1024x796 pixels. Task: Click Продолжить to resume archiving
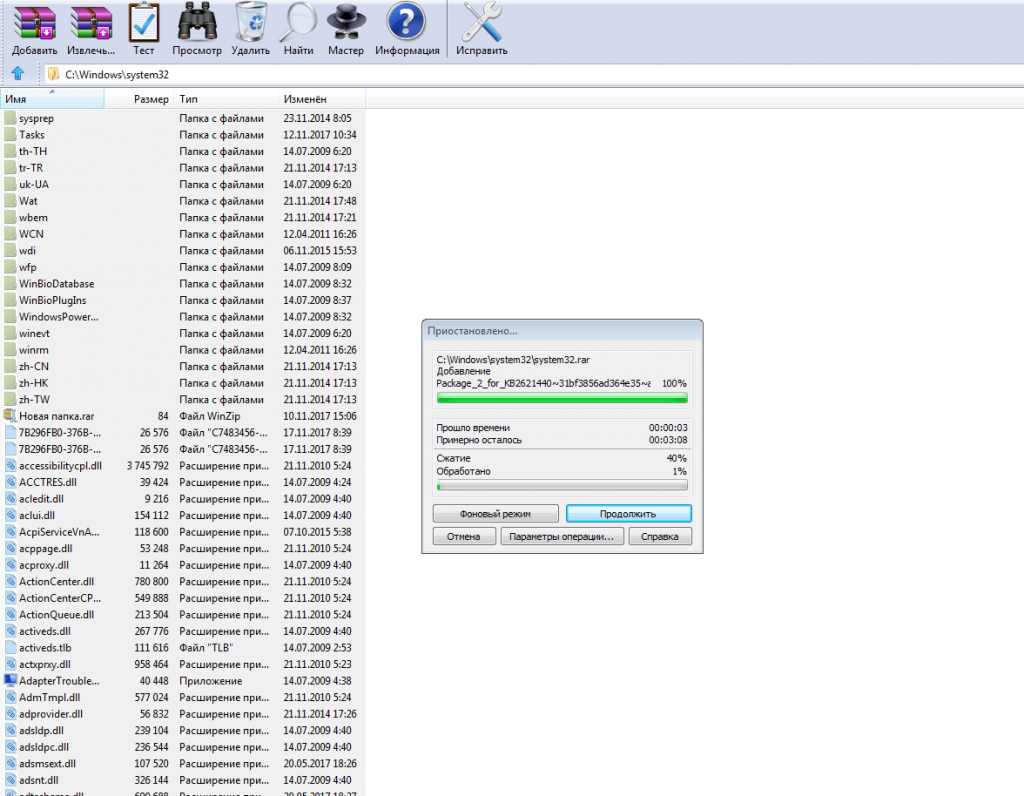click(x=628, y=514)
